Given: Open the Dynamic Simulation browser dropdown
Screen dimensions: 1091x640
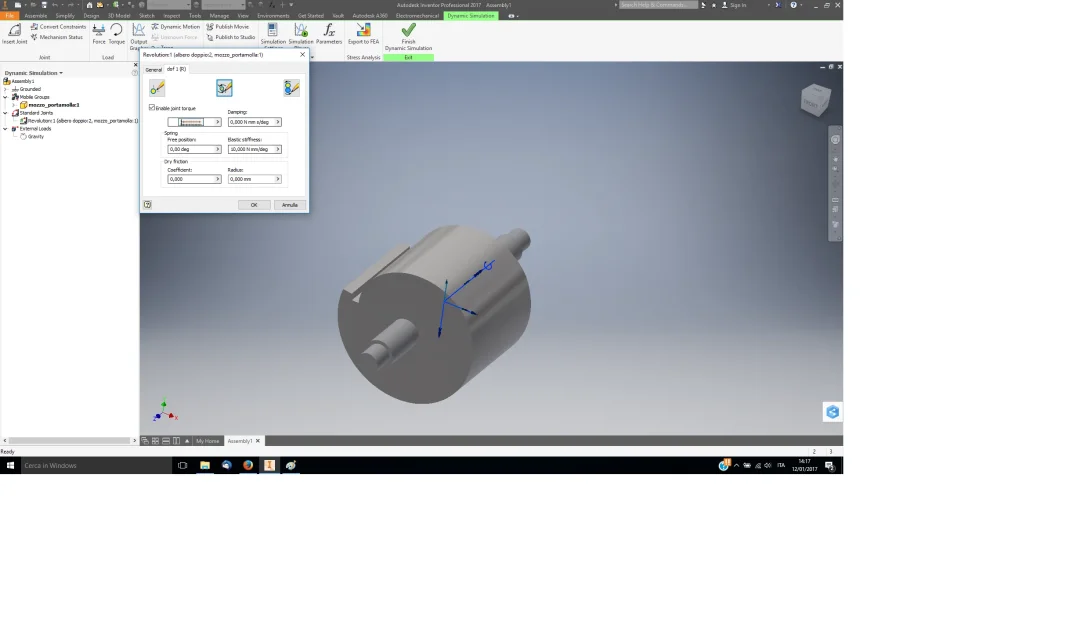Looking at the screenshot, I should 33,72.
